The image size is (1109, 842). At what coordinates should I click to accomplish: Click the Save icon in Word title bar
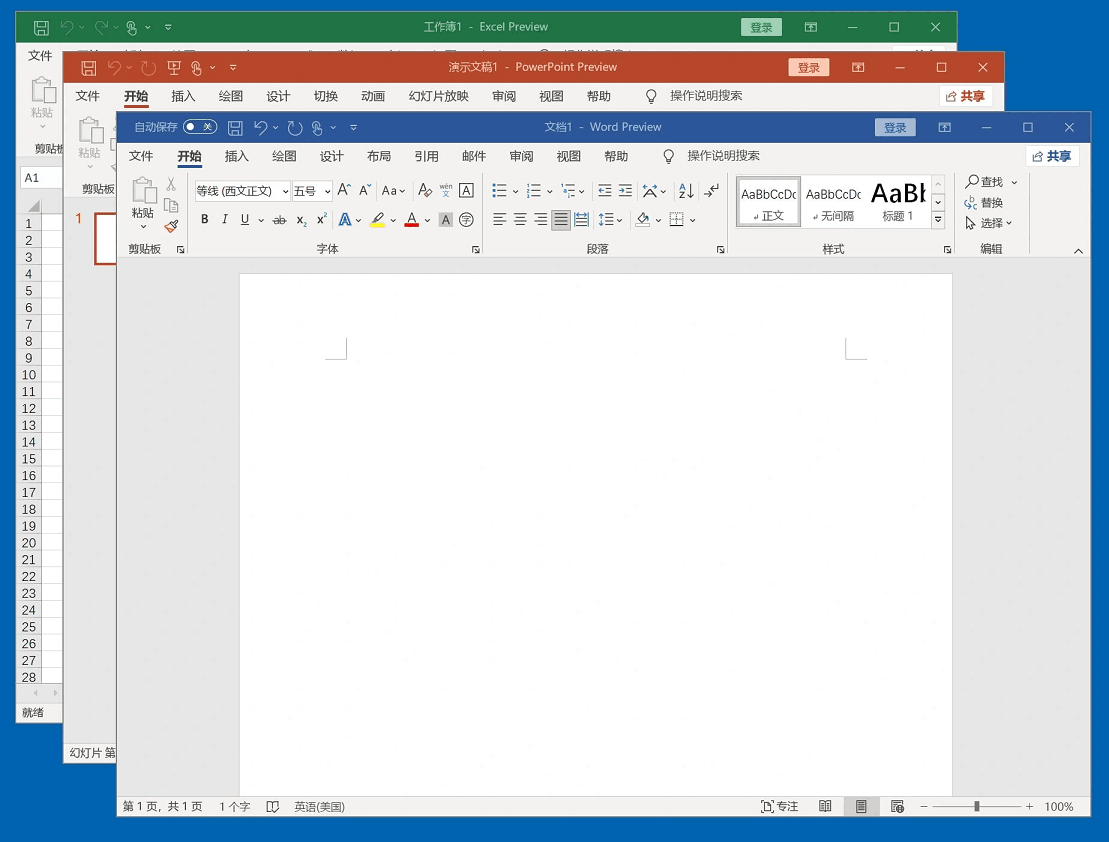click(x=235, y=127)
